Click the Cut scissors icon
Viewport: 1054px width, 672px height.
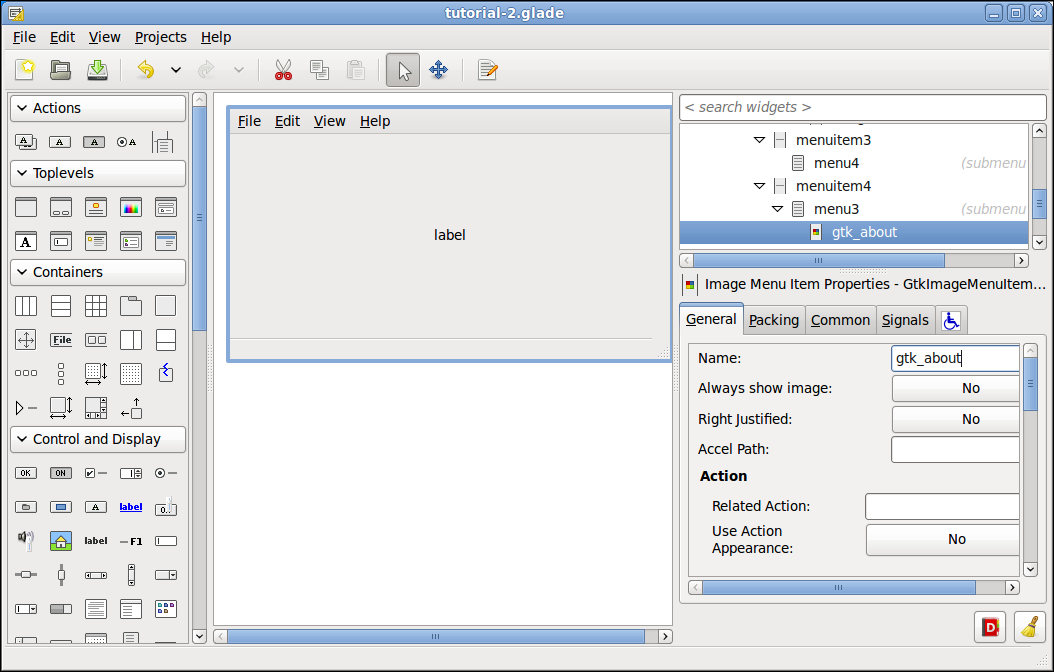[283, 70]
